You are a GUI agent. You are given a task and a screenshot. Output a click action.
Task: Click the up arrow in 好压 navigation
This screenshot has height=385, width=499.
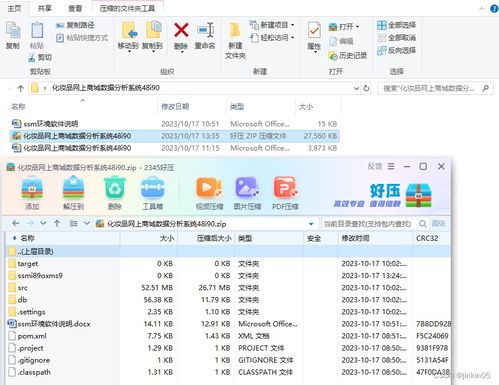57,223
